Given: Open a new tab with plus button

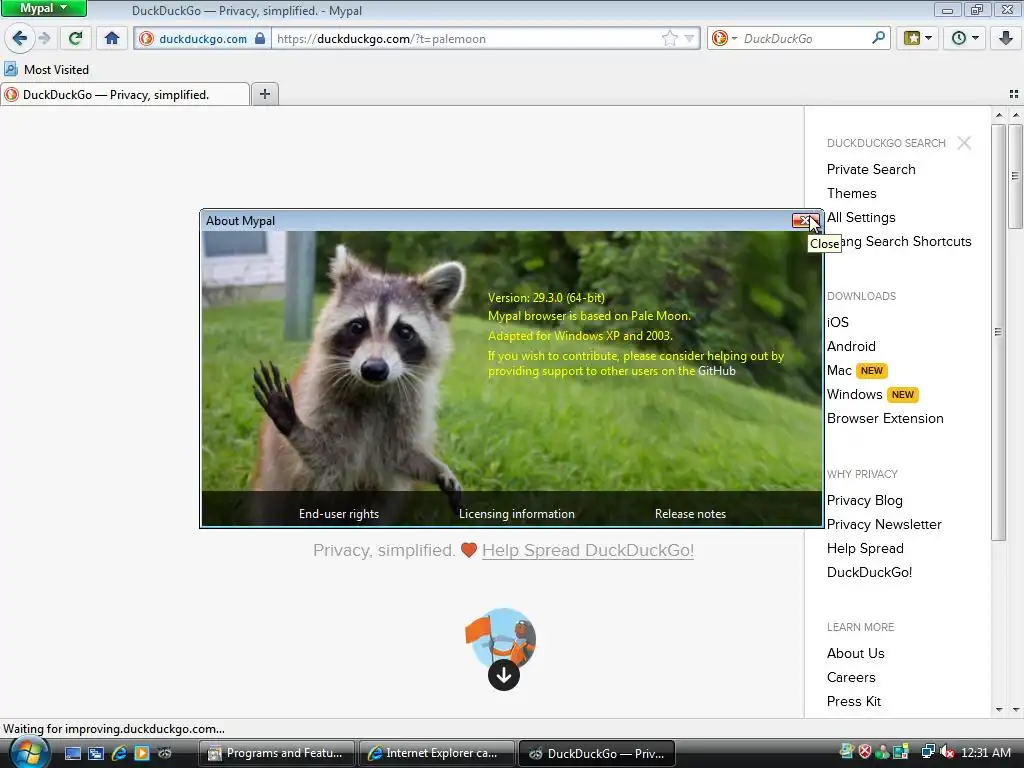Looking at the screenshot, I should [x=264, y=94].
